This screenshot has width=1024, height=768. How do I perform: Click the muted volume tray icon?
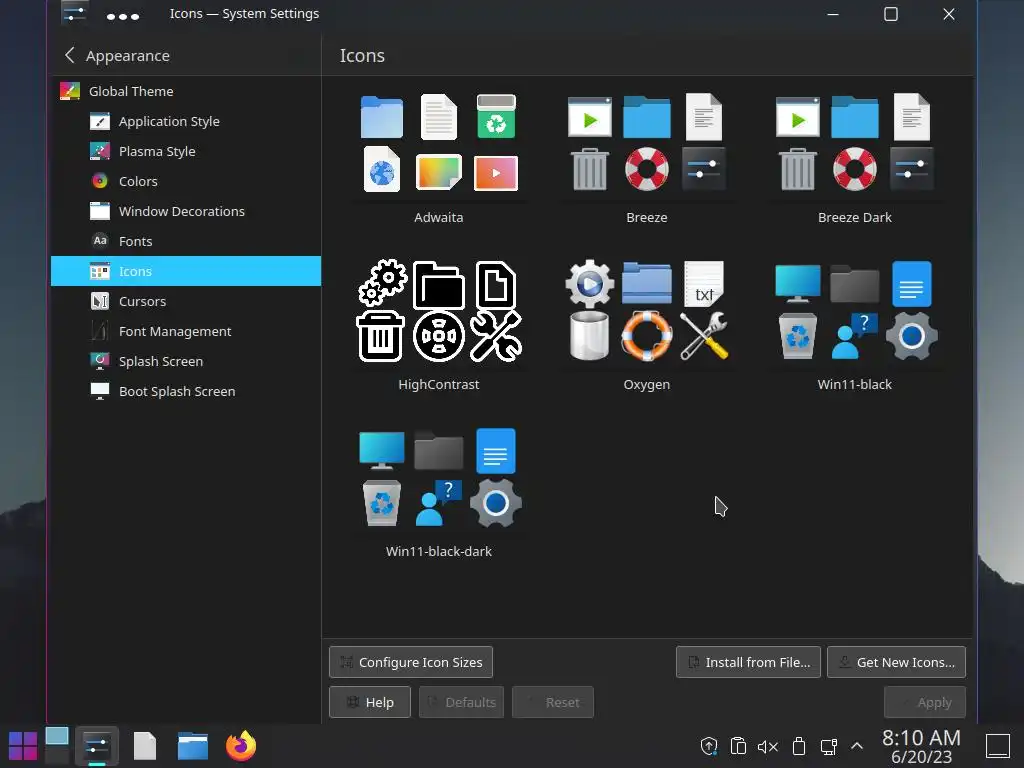[768, 746]
